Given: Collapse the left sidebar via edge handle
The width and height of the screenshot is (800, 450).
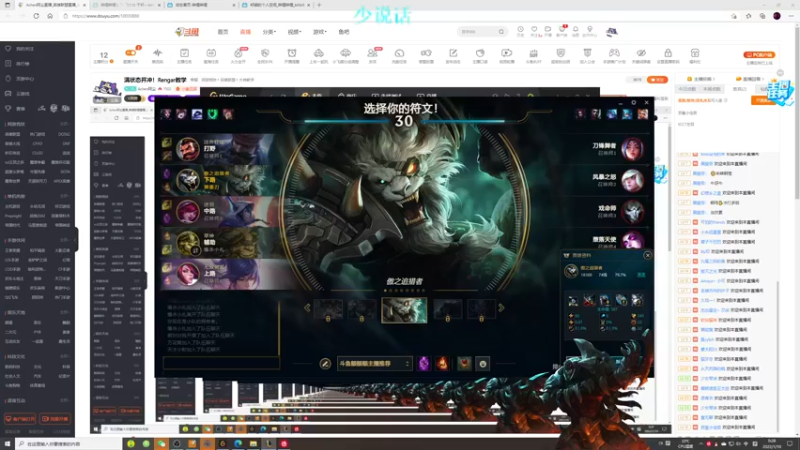Looking at the screenshot, I should tap(76, 239).
